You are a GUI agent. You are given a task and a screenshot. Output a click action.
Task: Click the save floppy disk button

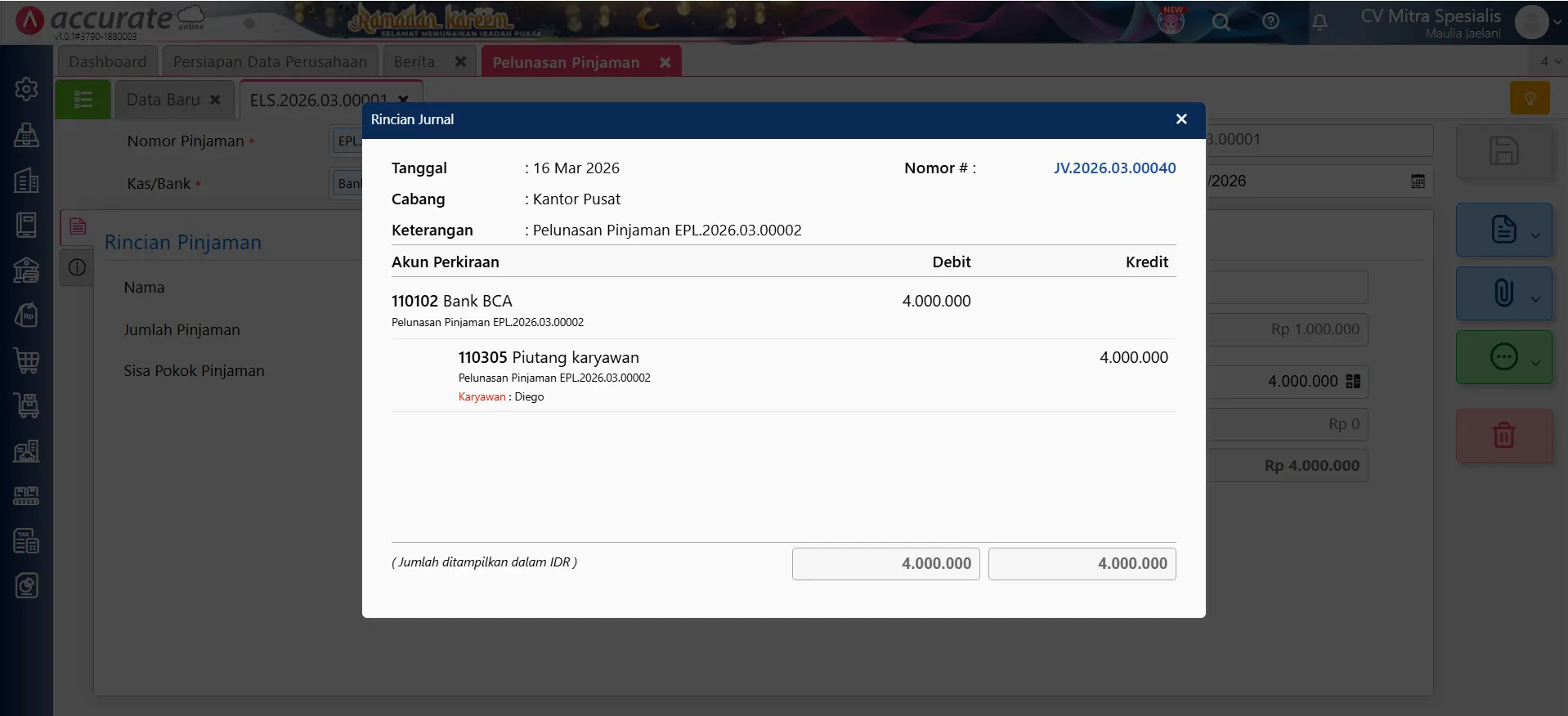(x=1503, y=151)
